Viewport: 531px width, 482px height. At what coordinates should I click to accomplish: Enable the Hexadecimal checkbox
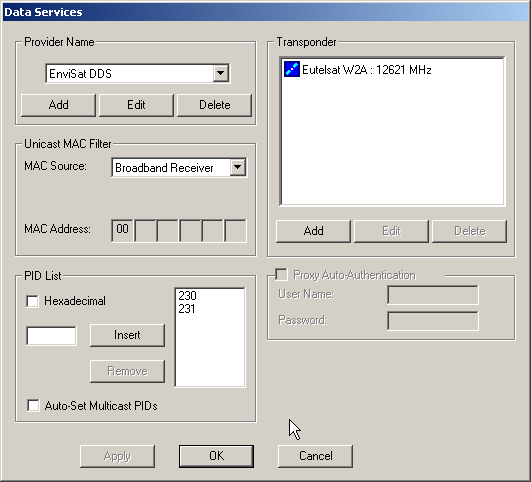33,301
